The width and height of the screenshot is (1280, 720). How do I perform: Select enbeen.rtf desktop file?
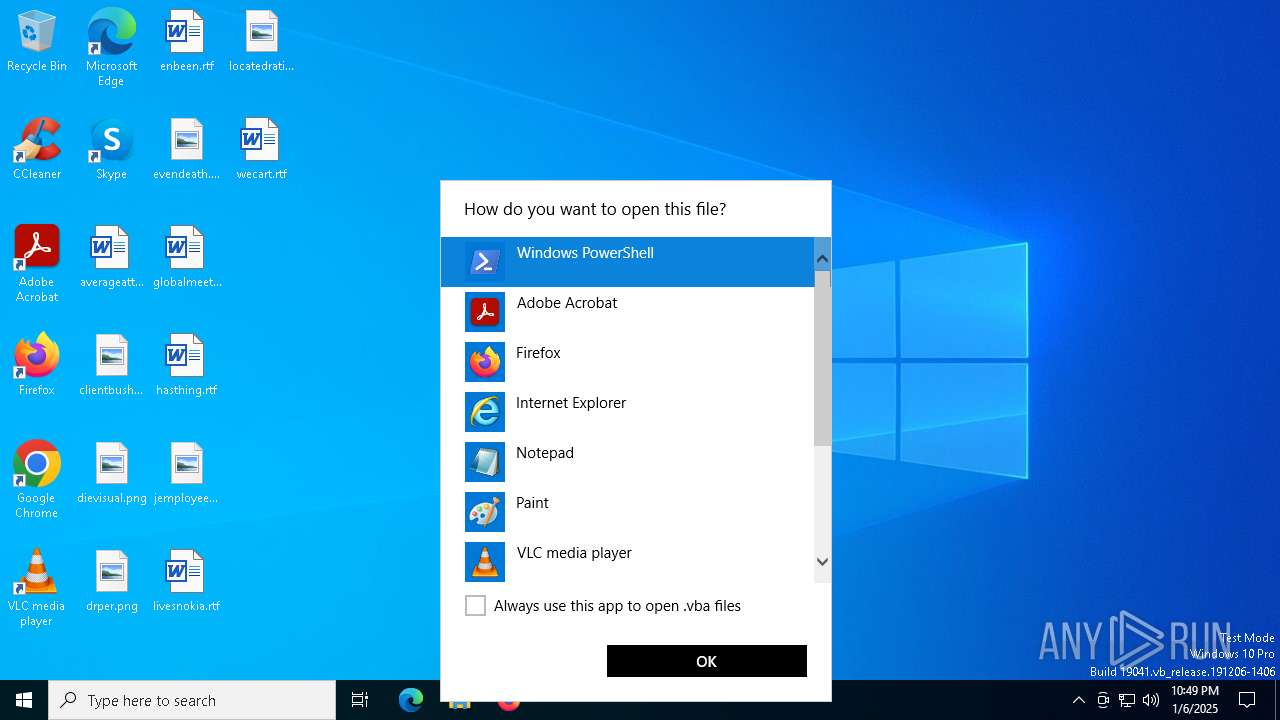pos(187,41)
